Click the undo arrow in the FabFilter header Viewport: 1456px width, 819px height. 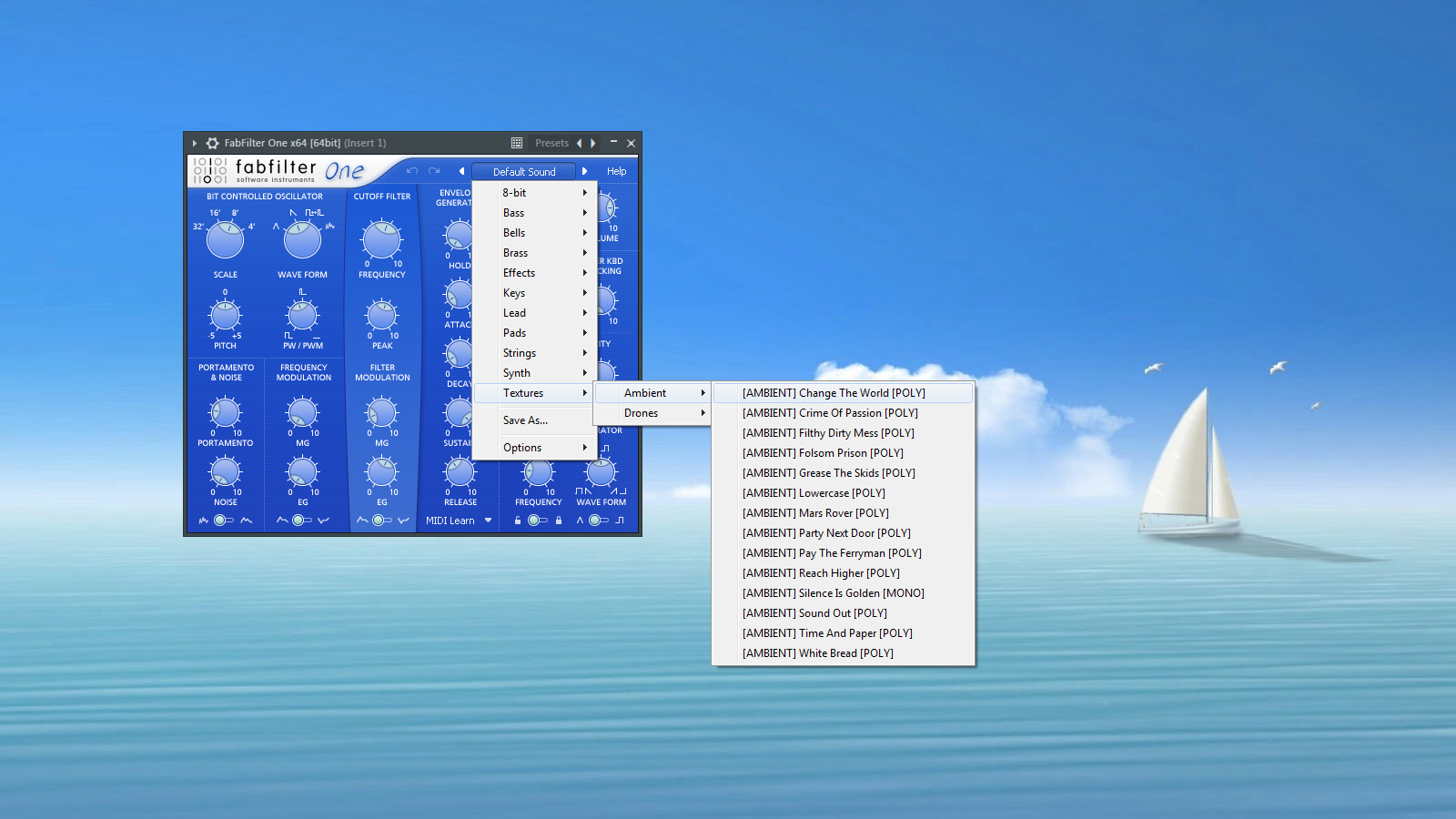coord(412,171)
